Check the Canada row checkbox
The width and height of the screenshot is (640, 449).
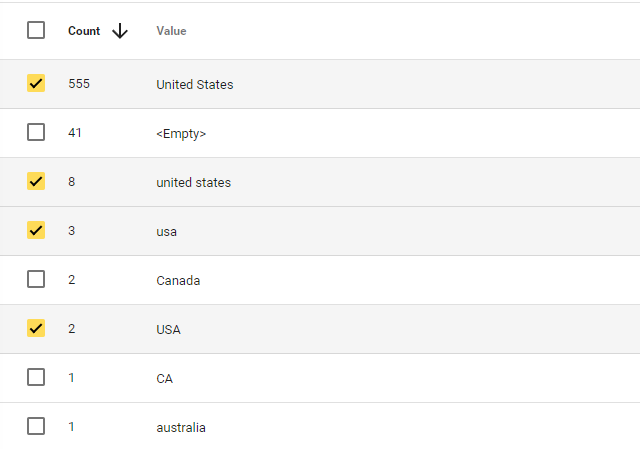[36, 279]
